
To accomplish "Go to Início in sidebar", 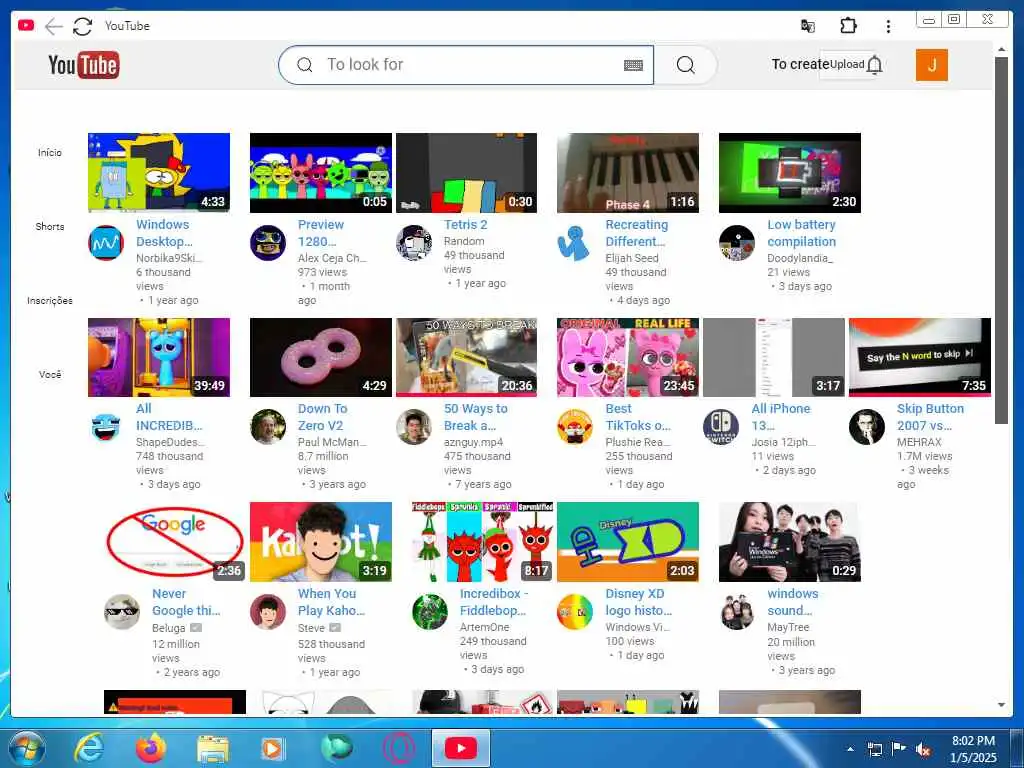I will pyautogui.click(x=50, y=152).
